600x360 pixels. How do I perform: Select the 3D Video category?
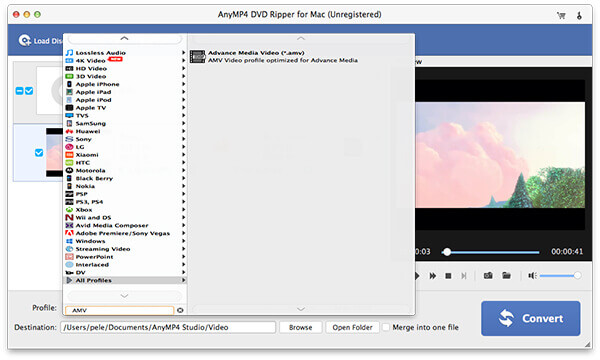point(125,77)
